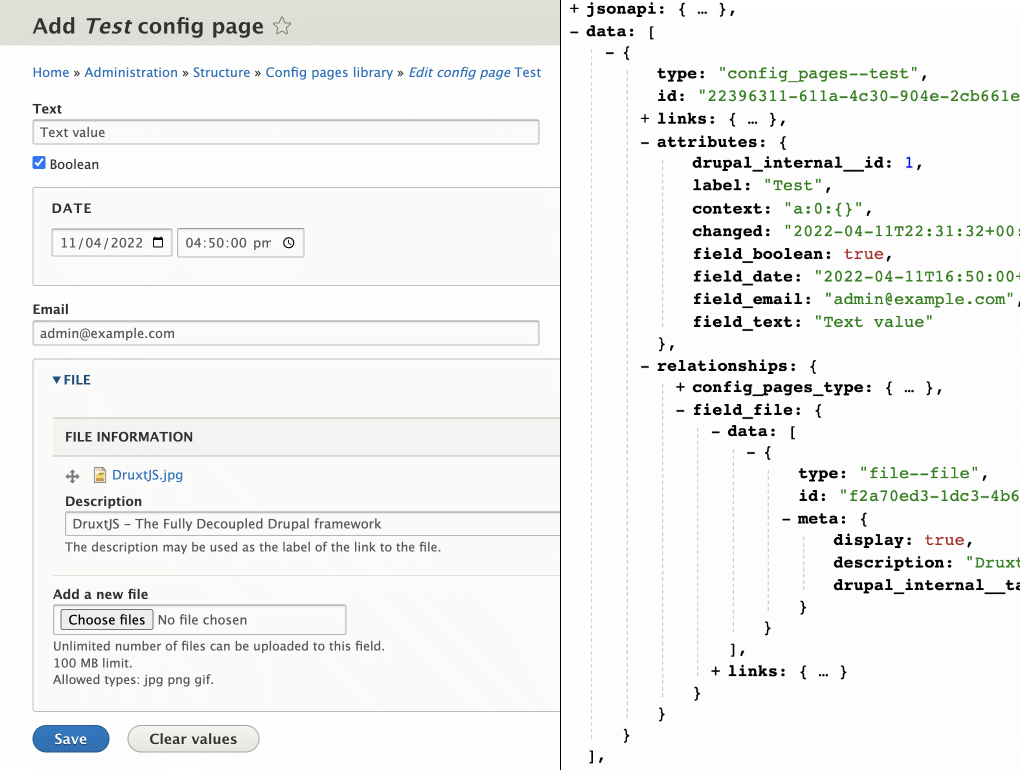Click the Clear values button
This screenshot has height=770, width=1020.
click(193, 739)
